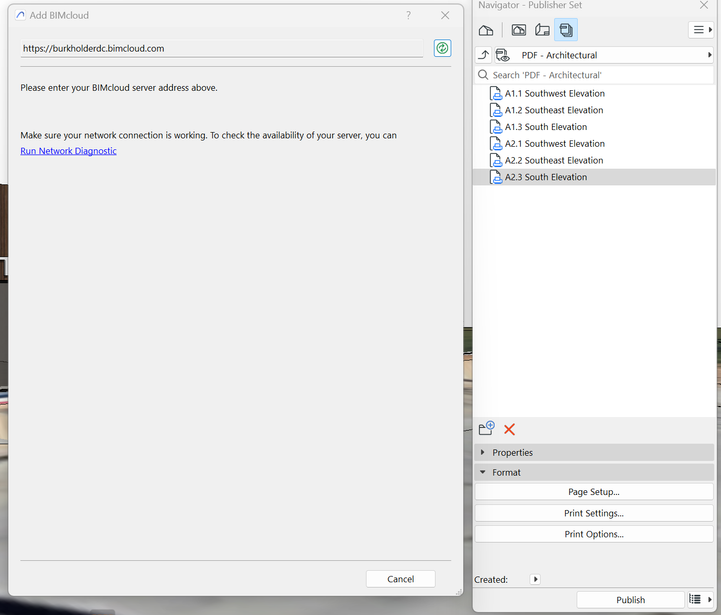Open Navigator hamburger options menu

tap(701, 30)
